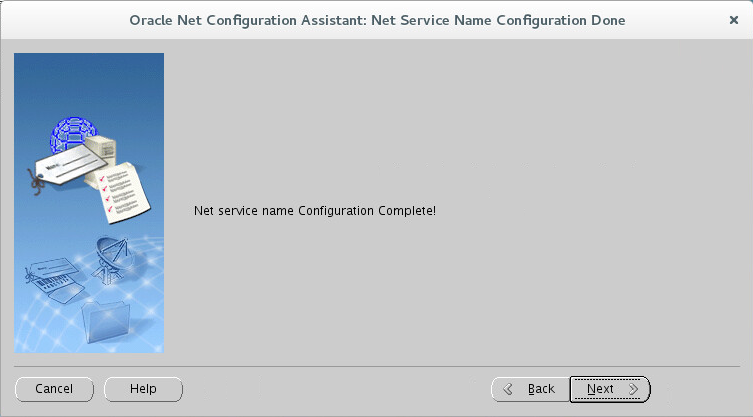753x417 pixels.
Task: Close the configuration window with X
Action: click(x=734, y=20)
